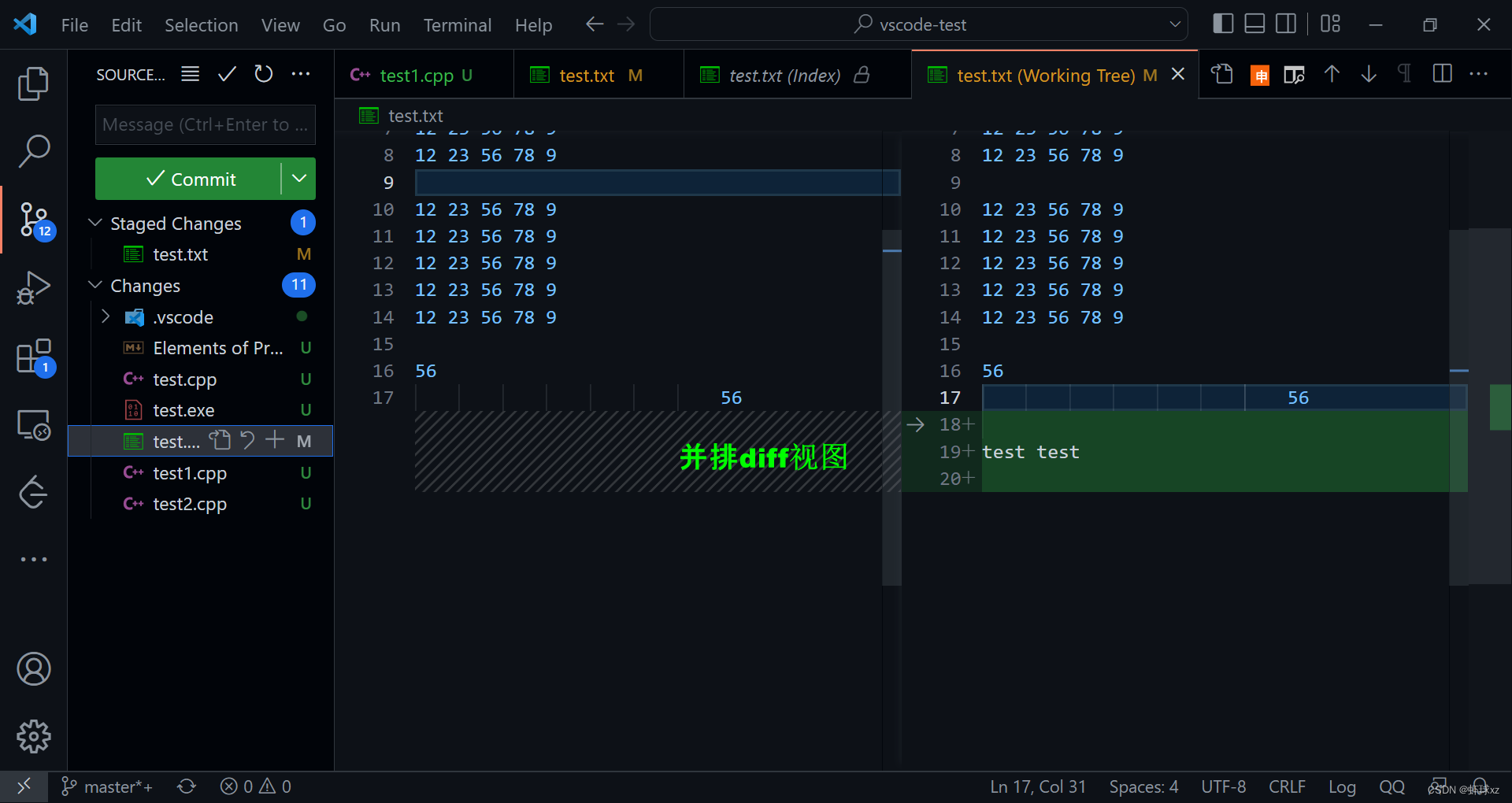Switch to test.txt M tab

click(598, 75)
